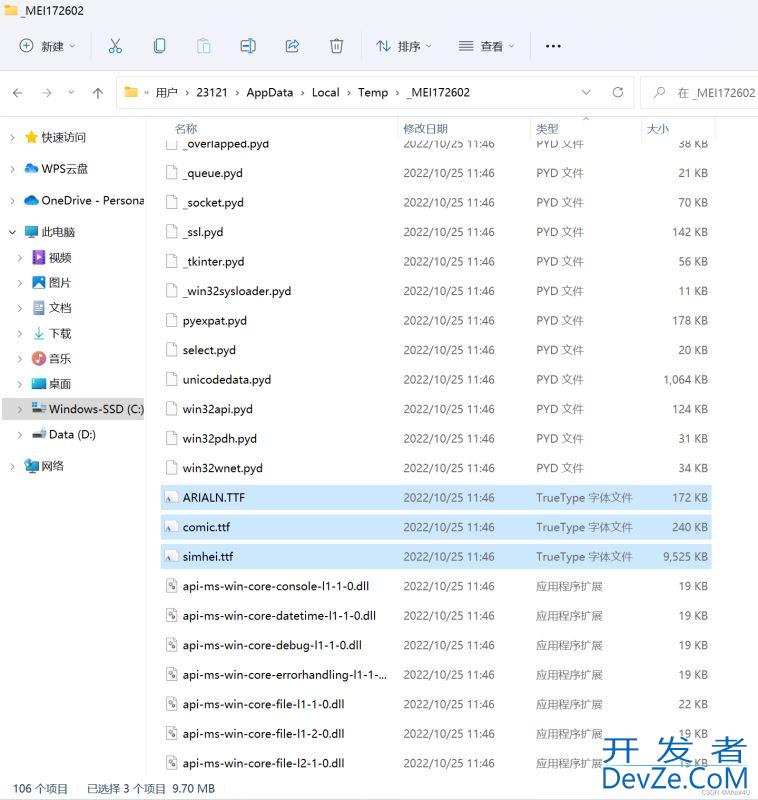The width and height of the screenshot is (758, 800).
Task: Go back with the left arrow
Action: point(18,93)
